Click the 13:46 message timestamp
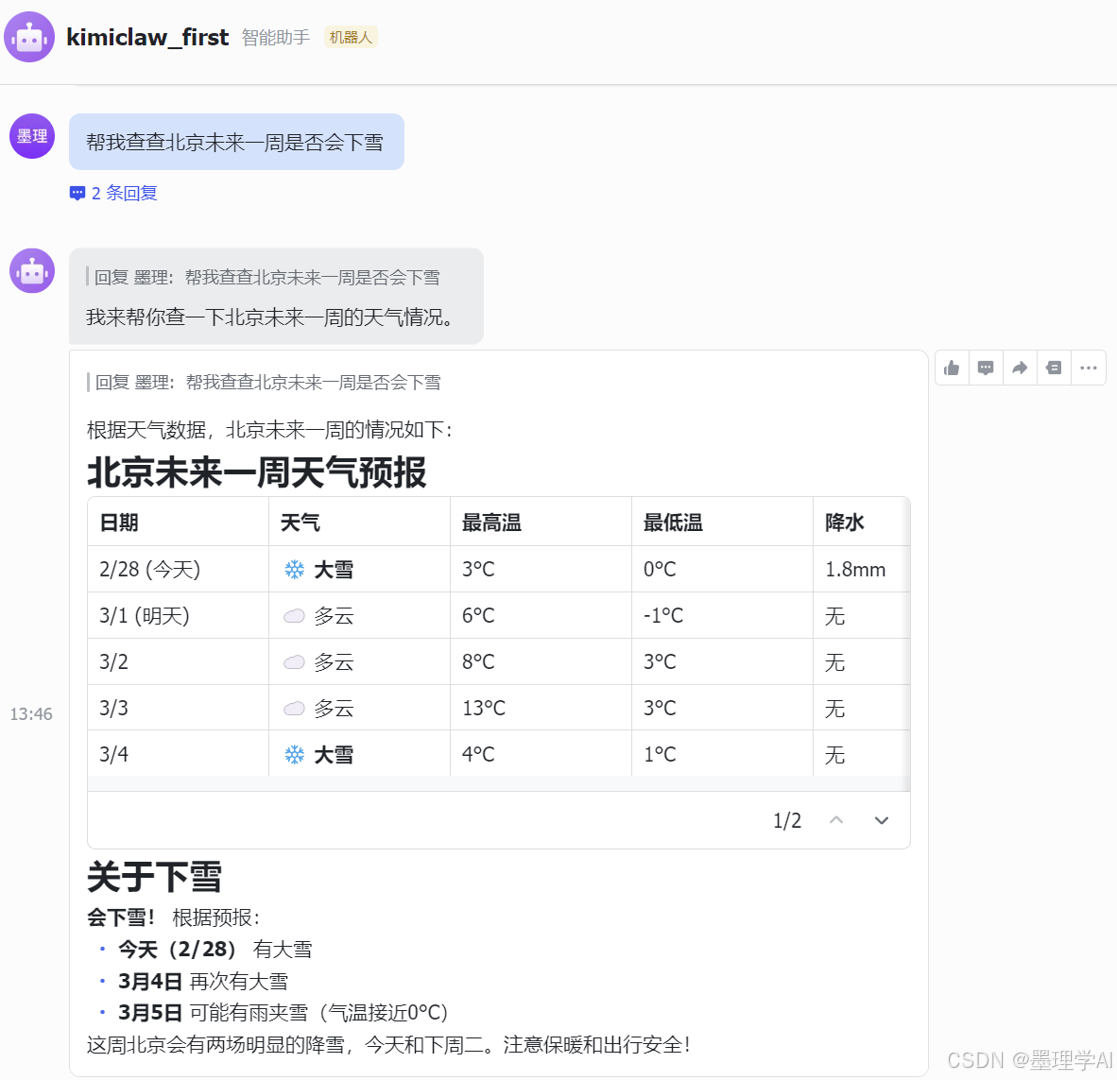The height and width of the screenshot is (1080, 1117). [x=31, y=714]
